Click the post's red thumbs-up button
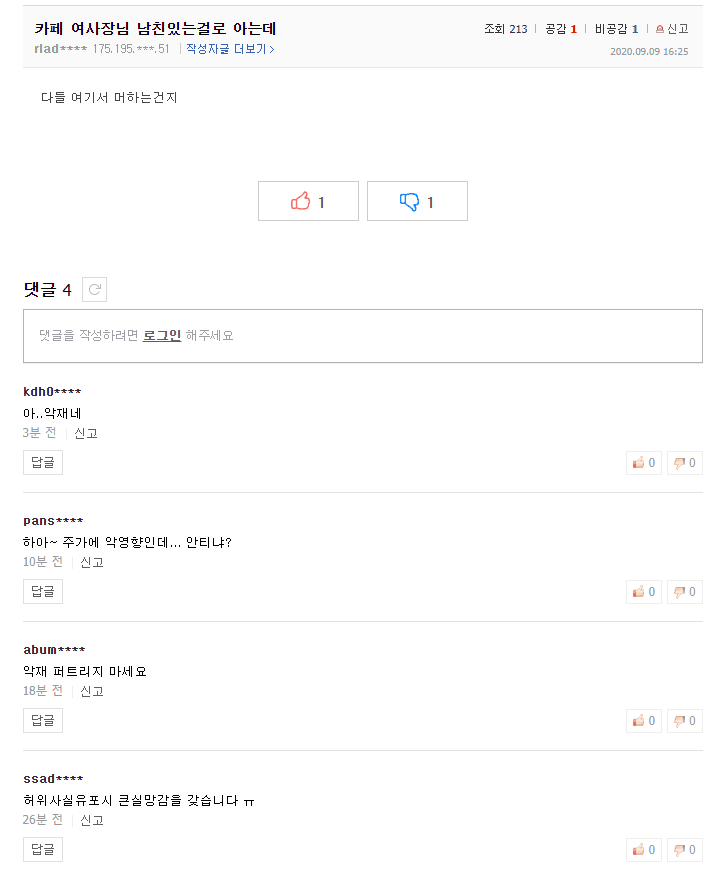Viewport: 718px width, 879px height. (x=308, y=201)
